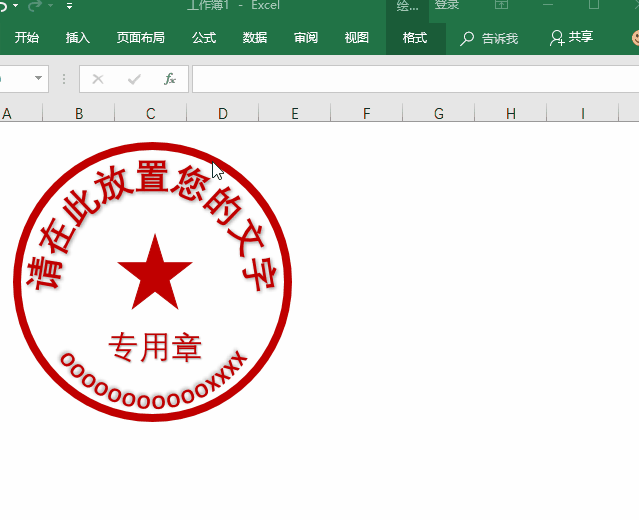Select column C header
Image resolution: width=639 pixels, height=520 pixels.
150,113
